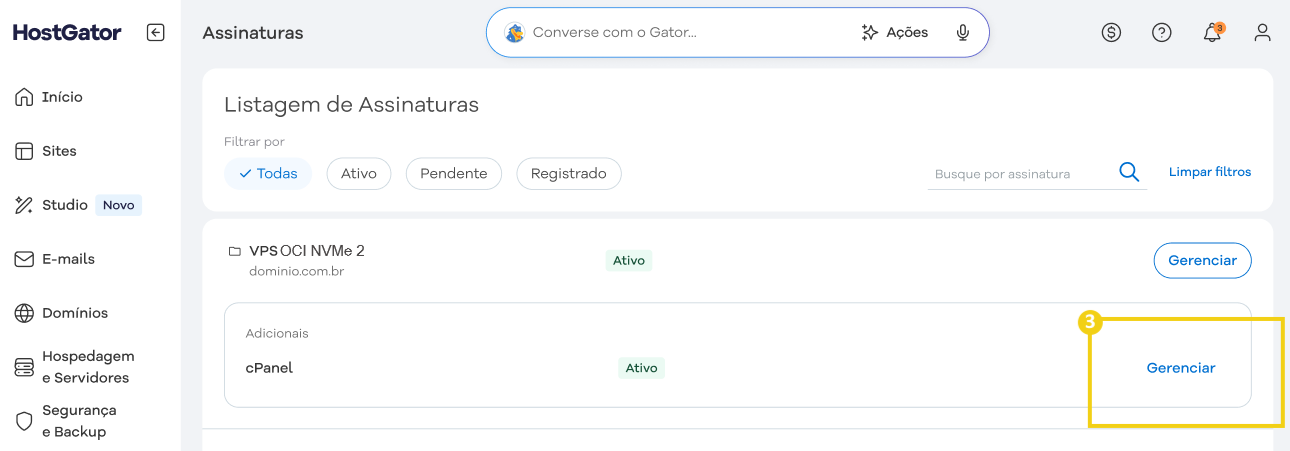Click Limpar filtros link

(1210, 172)
